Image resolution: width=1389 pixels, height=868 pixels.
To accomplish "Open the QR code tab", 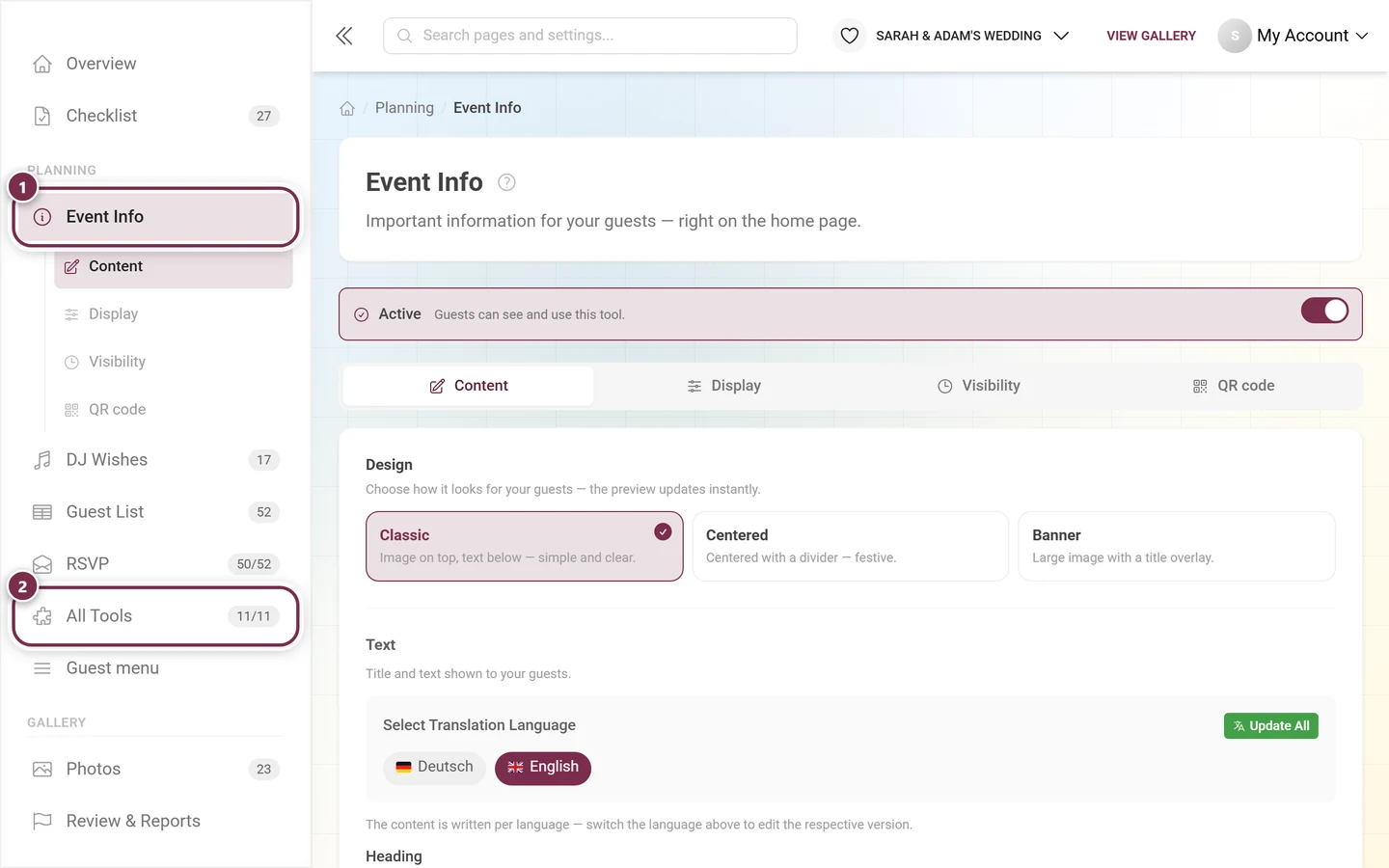I will click(x=1234, y=386).
